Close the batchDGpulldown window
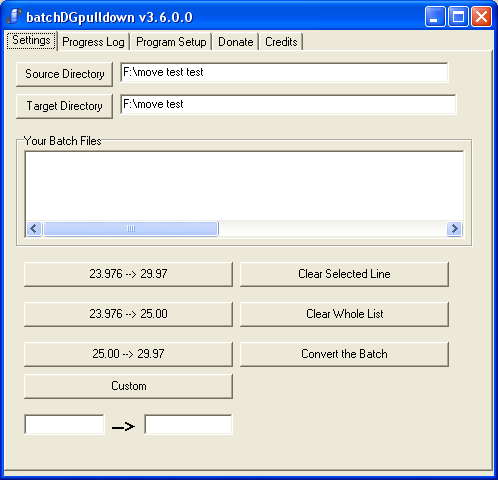Image resolution: width=498 pixels, height=480 pixels. (481, 17)
